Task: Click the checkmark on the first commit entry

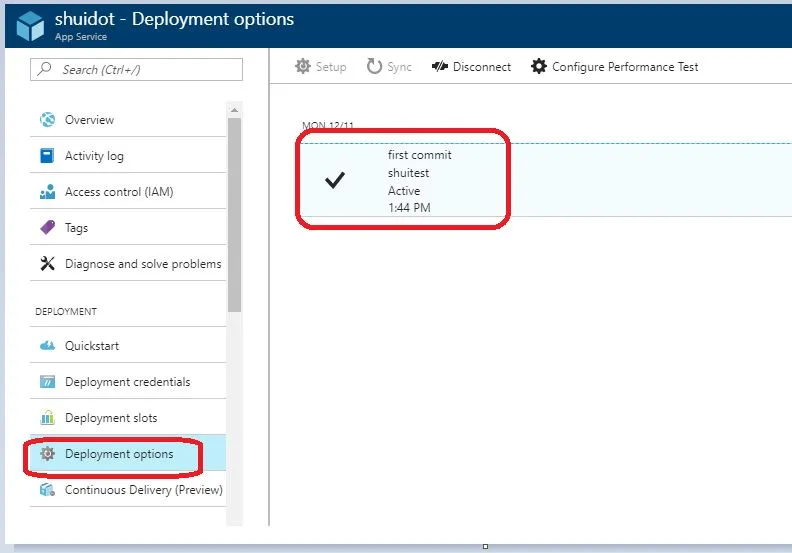Action: click(334, 180)
